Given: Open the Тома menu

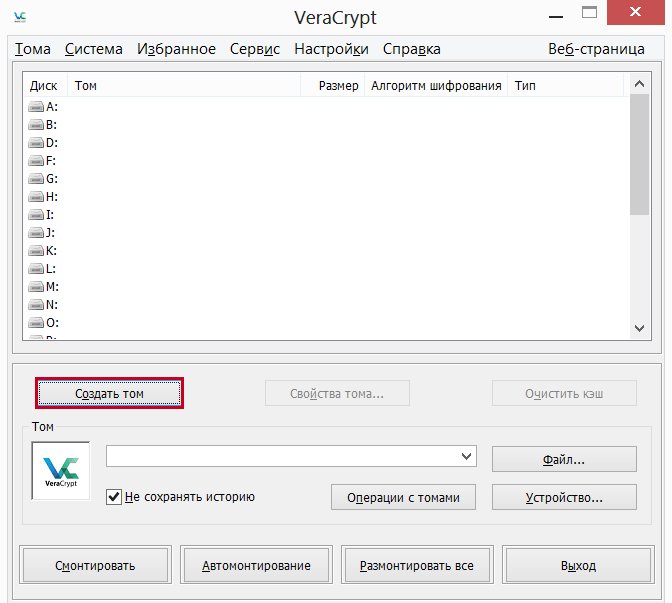Looking at the screenshot, I should pyautogui.click(x=33, y=49).
